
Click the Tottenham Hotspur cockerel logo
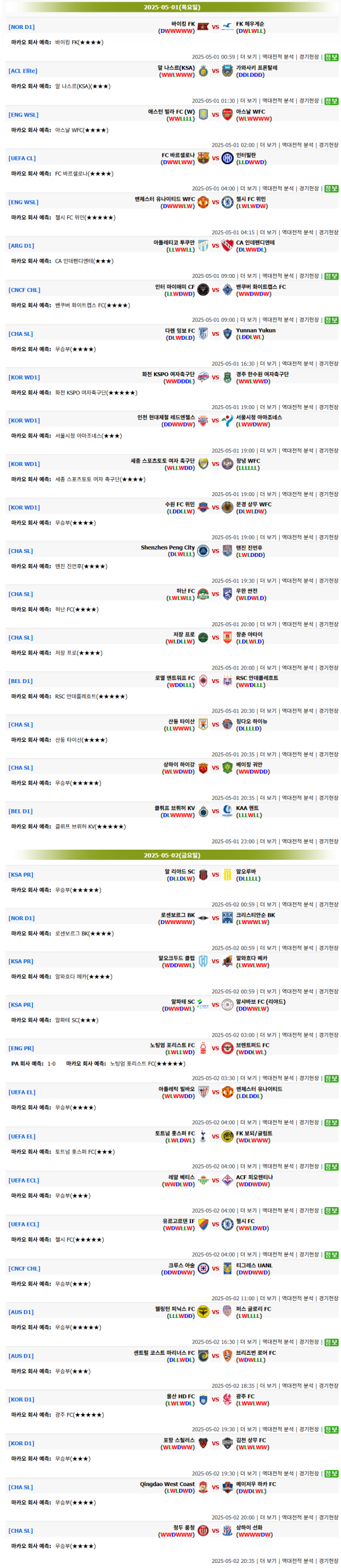pos(203,1136)
